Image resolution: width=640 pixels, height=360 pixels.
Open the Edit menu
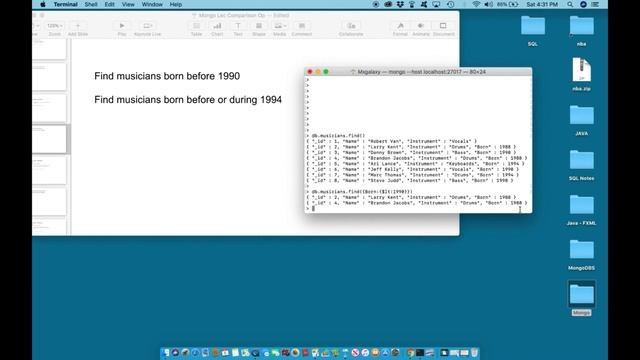coord(109,4)
